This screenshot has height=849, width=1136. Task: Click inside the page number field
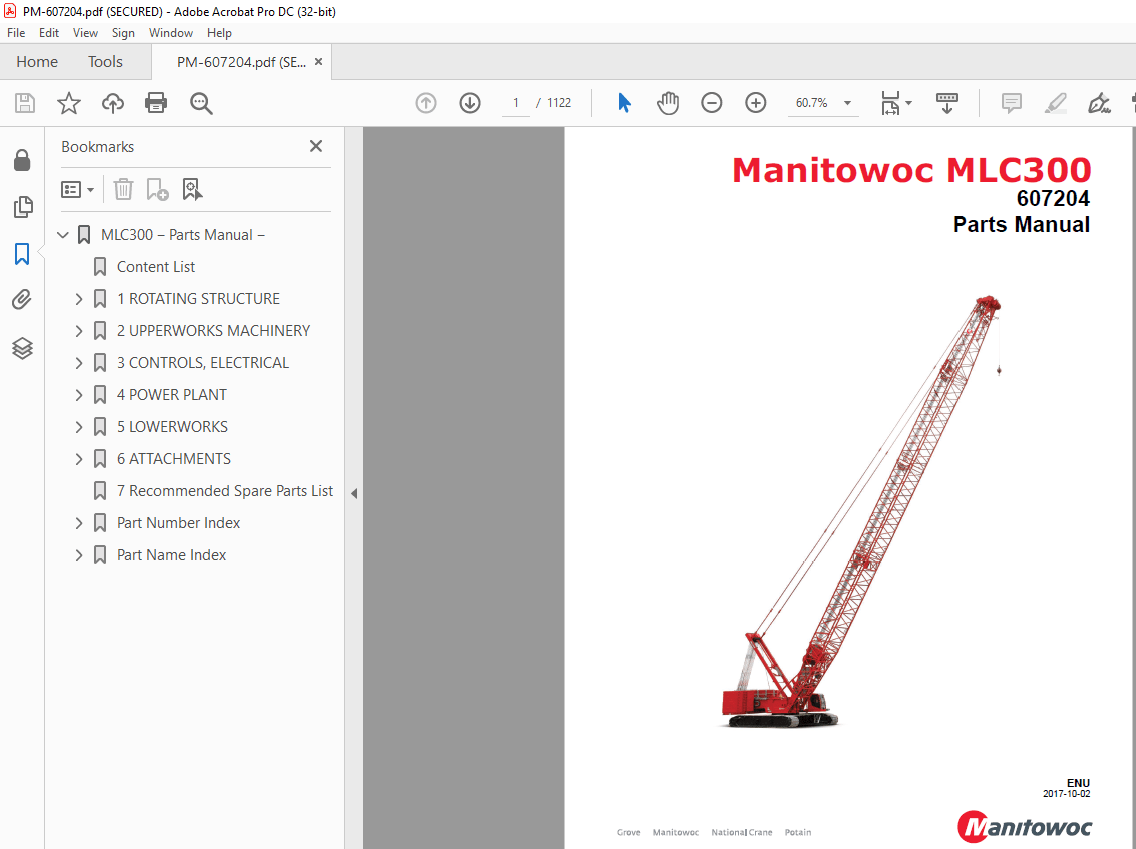tap(515, 102)
